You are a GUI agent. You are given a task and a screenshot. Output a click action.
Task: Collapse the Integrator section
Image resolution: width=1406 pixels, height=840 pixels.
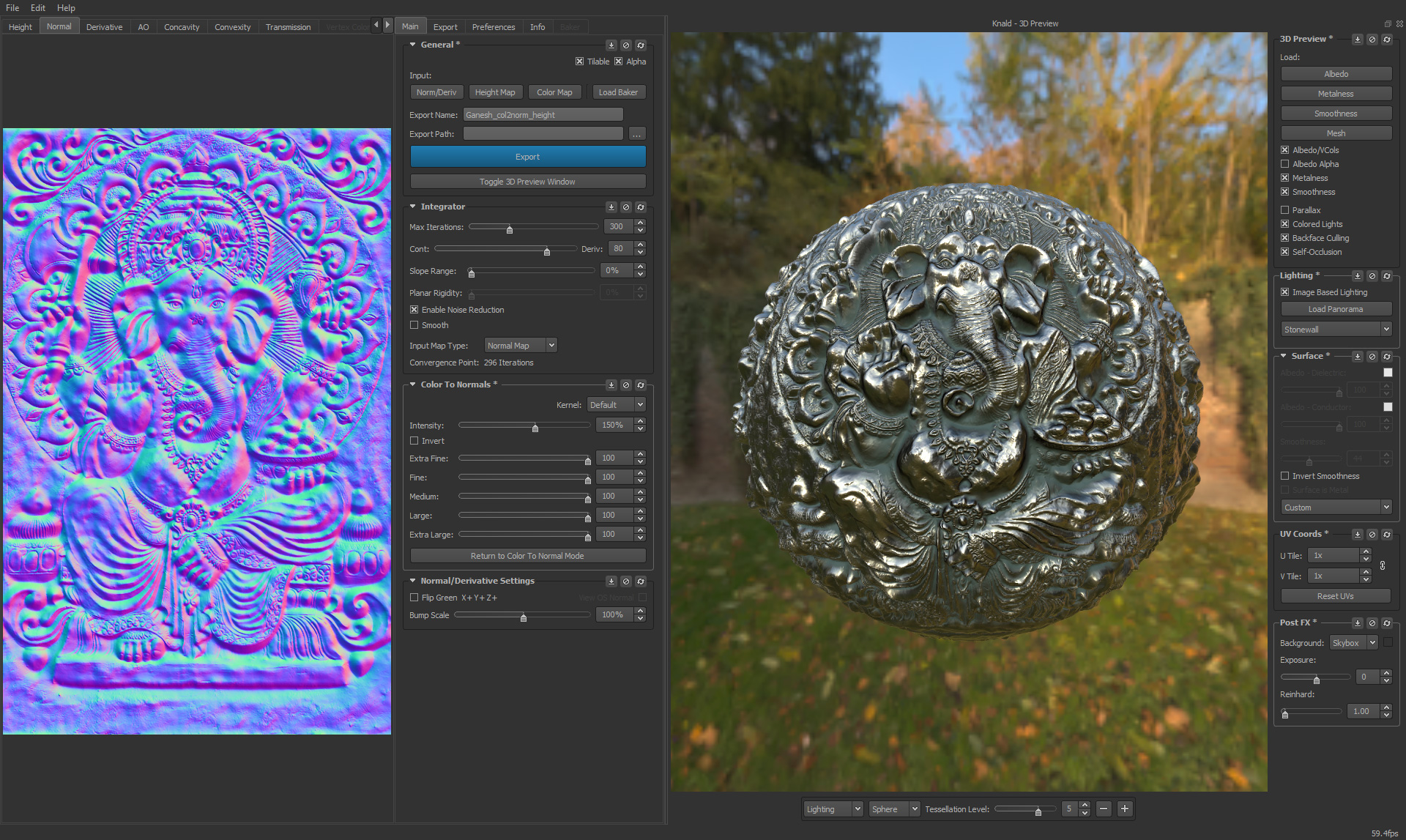tap(413, 207)
